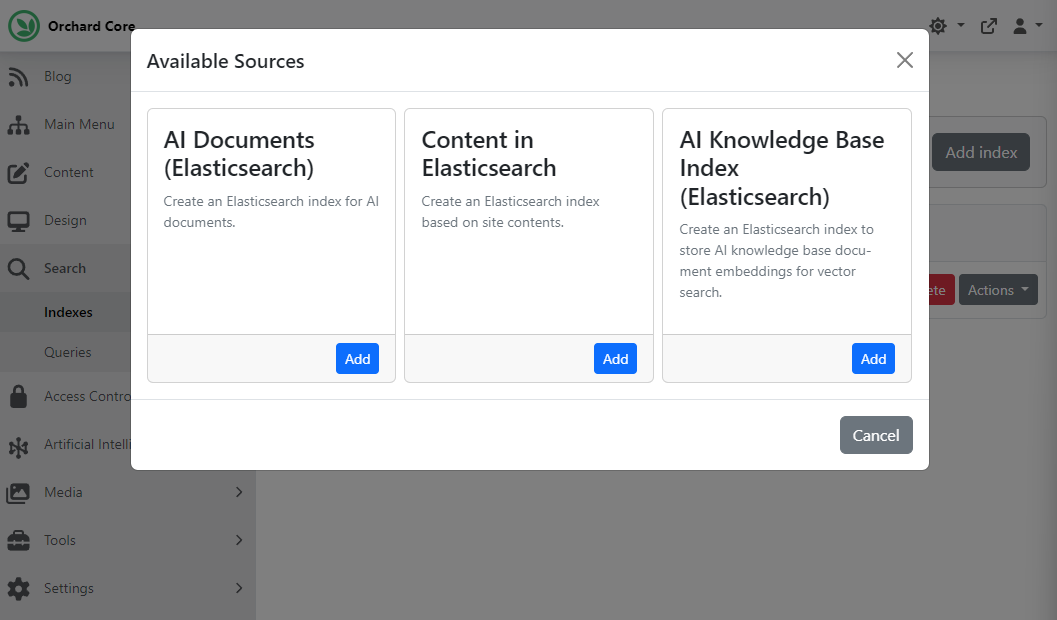The height and width of the screenshot is (620, 1057).
Task: Click the Orchard Core leaf logo
Action: tap(24, 26)
